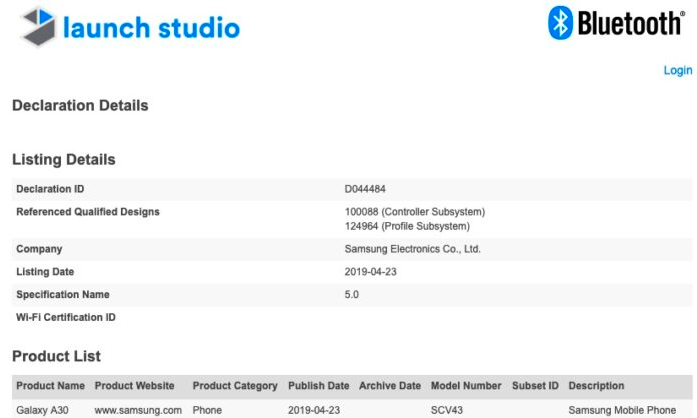The width and height of the screenshot is (697, 418).
Task: Click the Model Number column header
Action: tap(465, 386)
